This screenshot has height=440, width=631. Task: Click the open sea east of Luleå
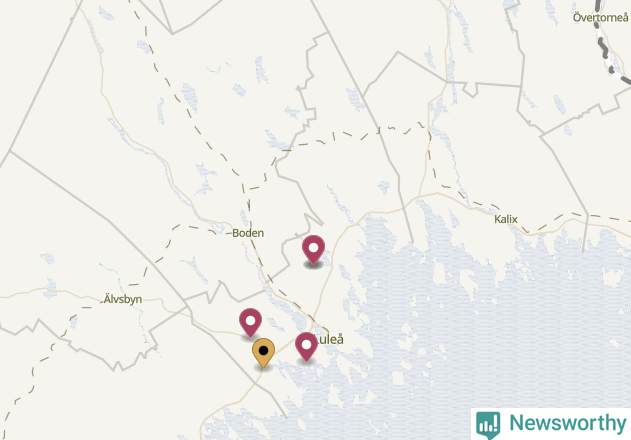tap(483, 342)
